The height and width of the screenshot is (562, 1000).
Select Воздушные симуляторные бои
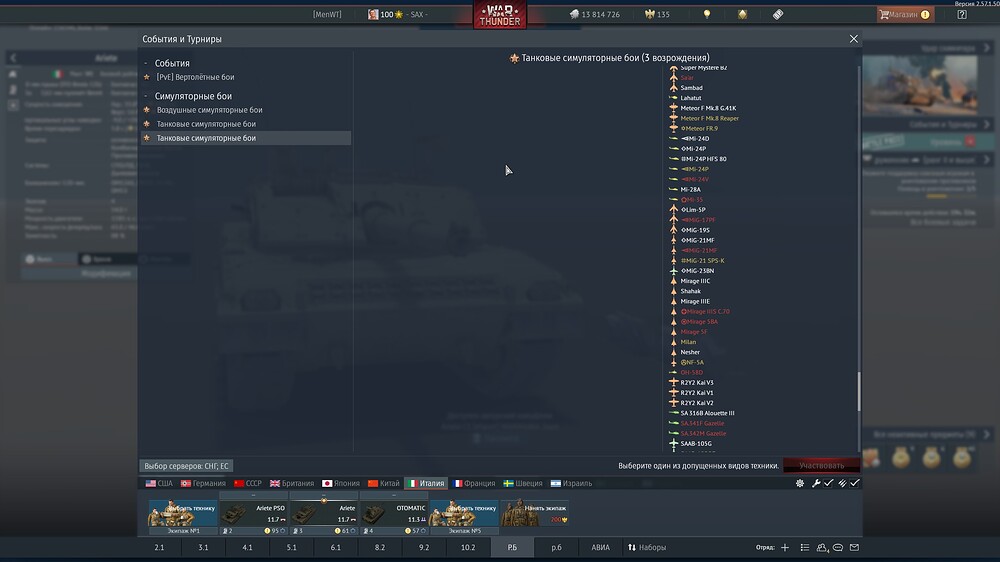tap(209, 110)
